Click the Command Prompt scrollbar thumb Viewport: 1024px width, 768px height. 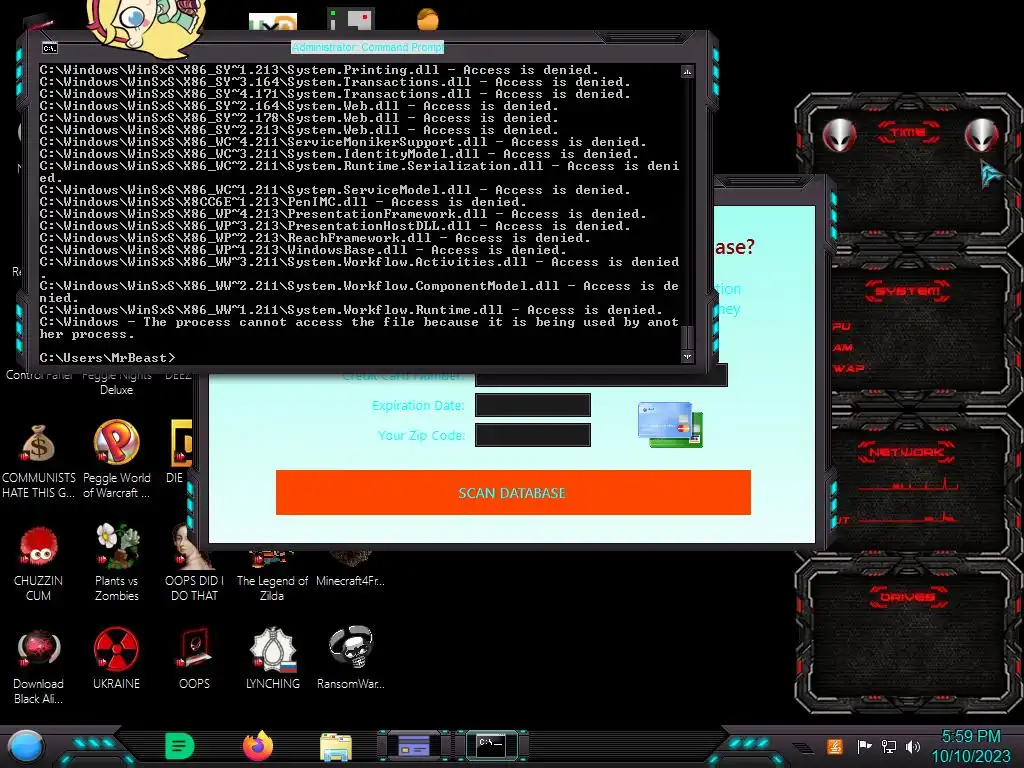tap(687, 338)
